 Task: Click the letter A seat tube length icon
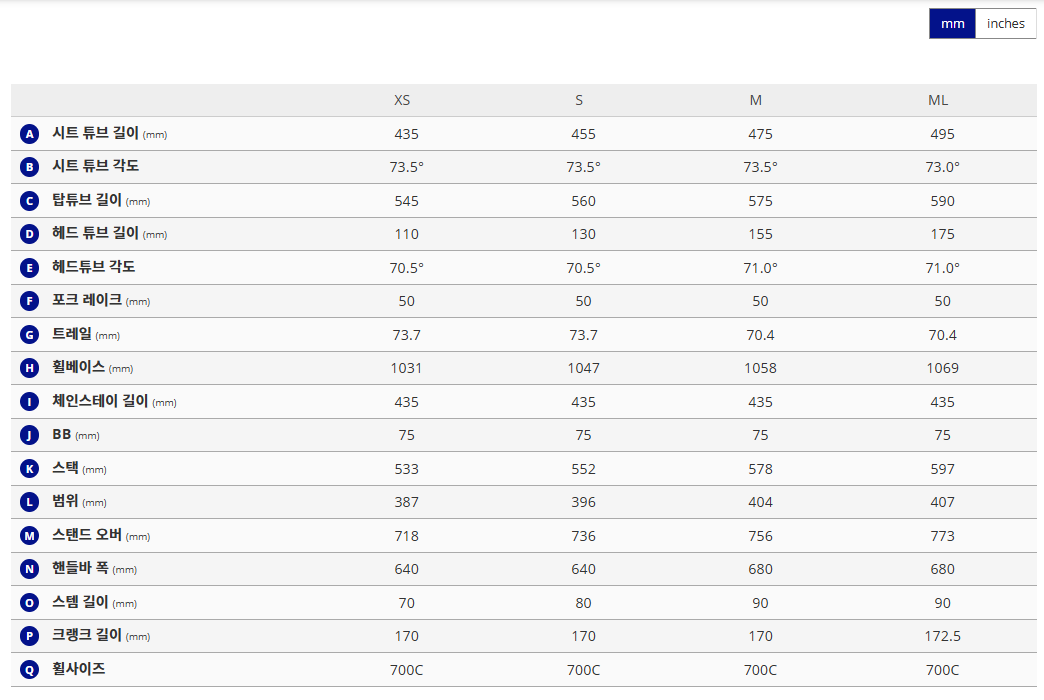(29, 134)
